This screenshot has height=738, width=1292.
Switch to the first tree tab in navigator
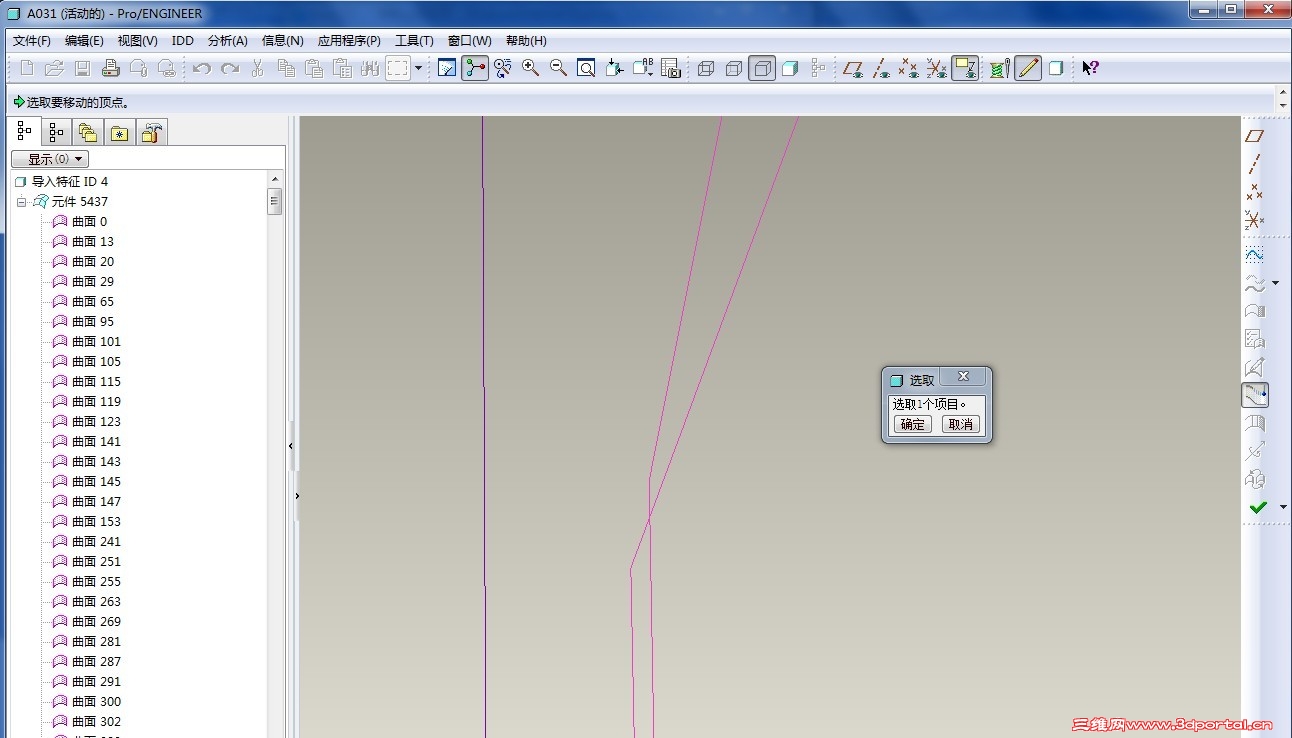pos(25,131)
